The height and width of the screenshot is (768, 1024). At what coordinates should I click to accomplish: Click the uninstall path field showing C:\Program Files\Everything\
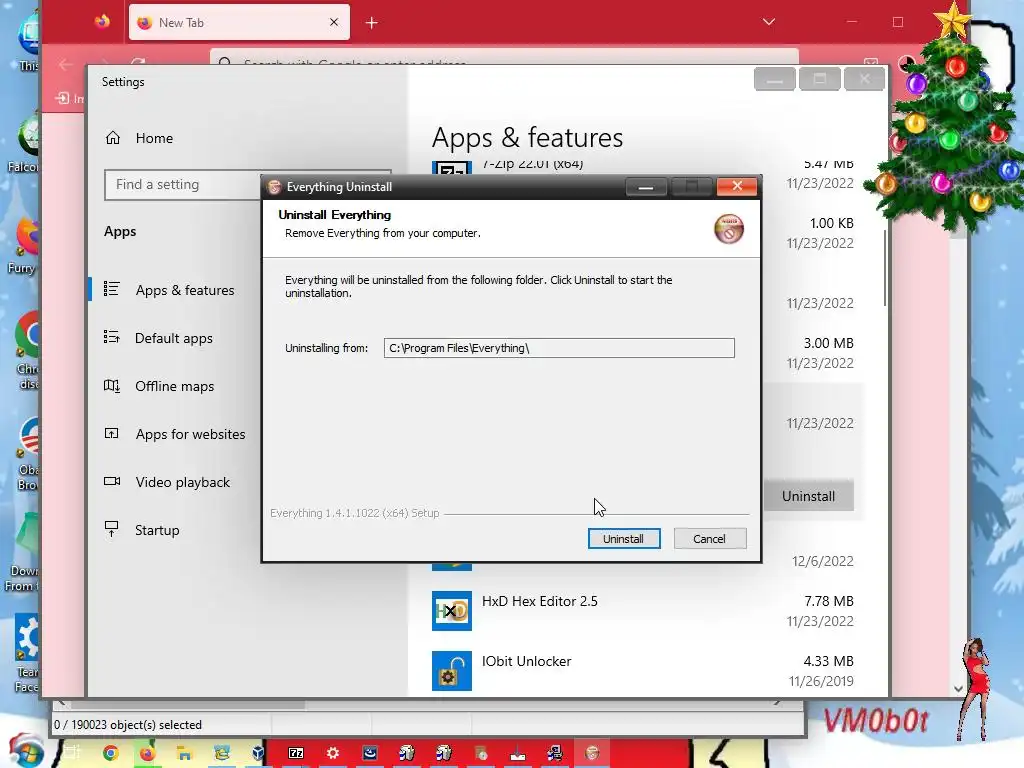(559, 348)
